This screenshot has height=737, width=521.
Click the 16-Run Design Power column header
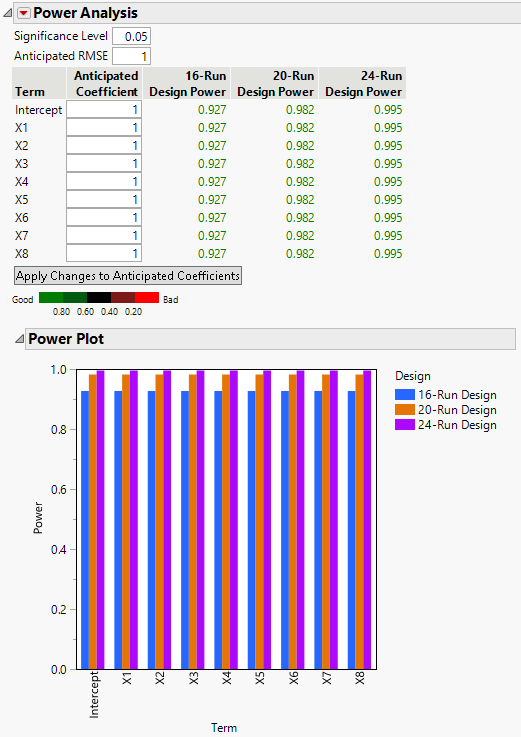187,83
